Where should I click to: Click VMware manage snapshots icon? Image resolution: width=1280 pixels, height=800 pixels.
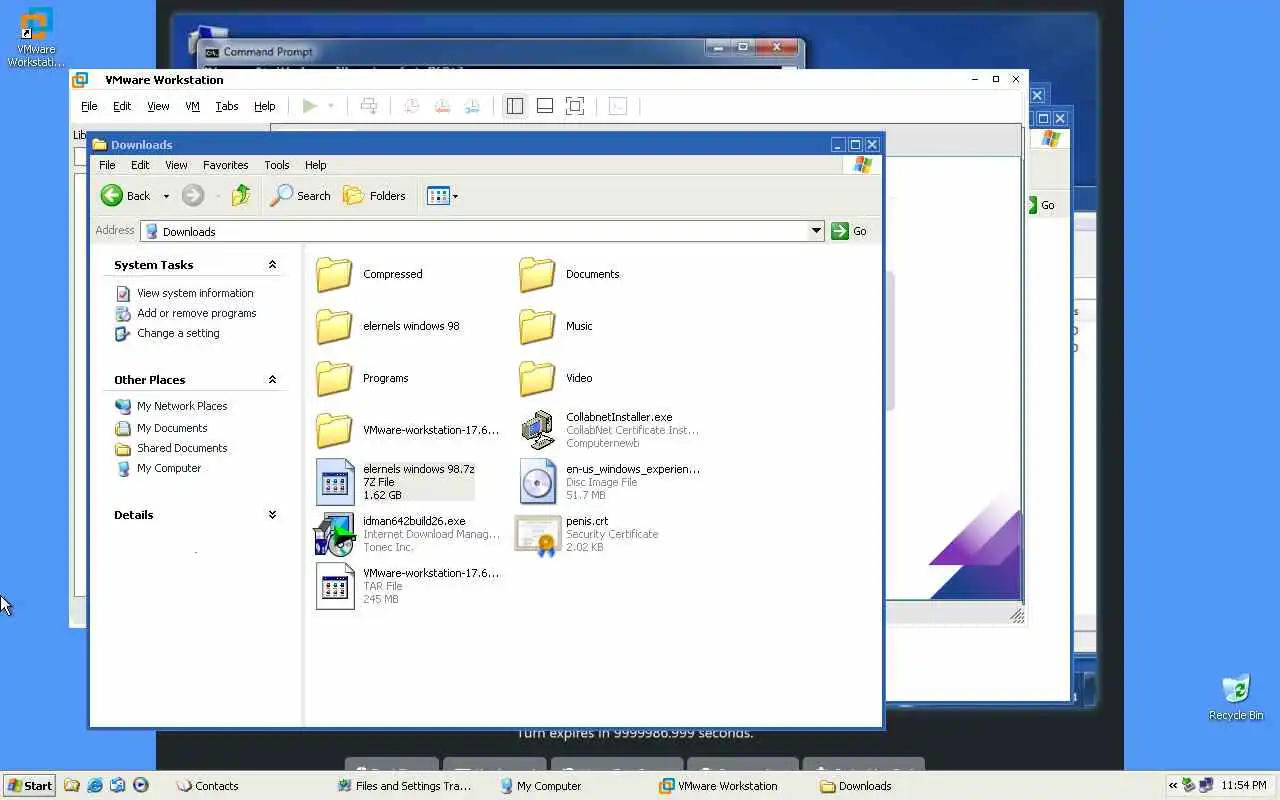point(473,106)
